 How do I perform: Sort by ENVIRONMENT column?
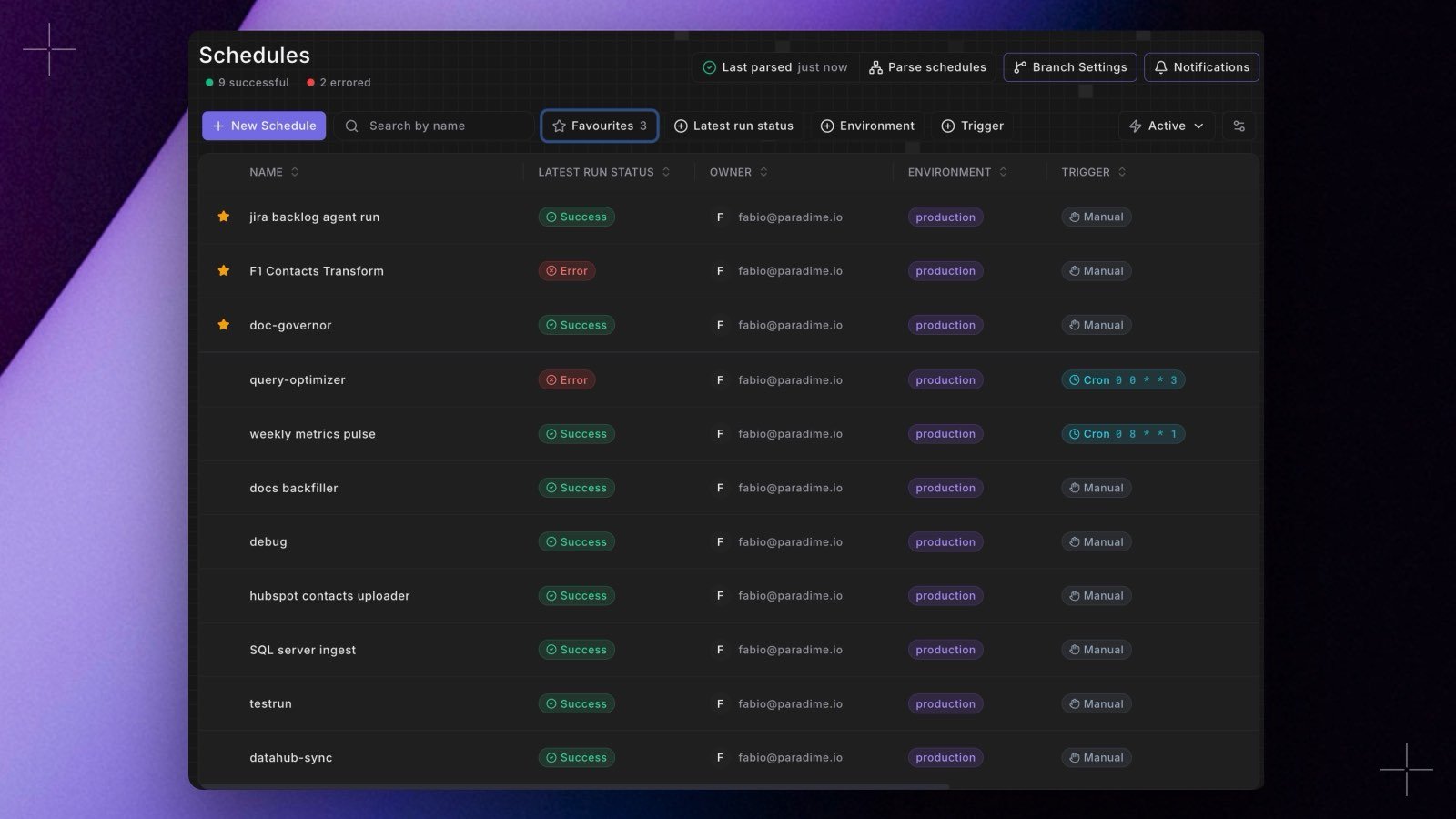click(957, 172)
